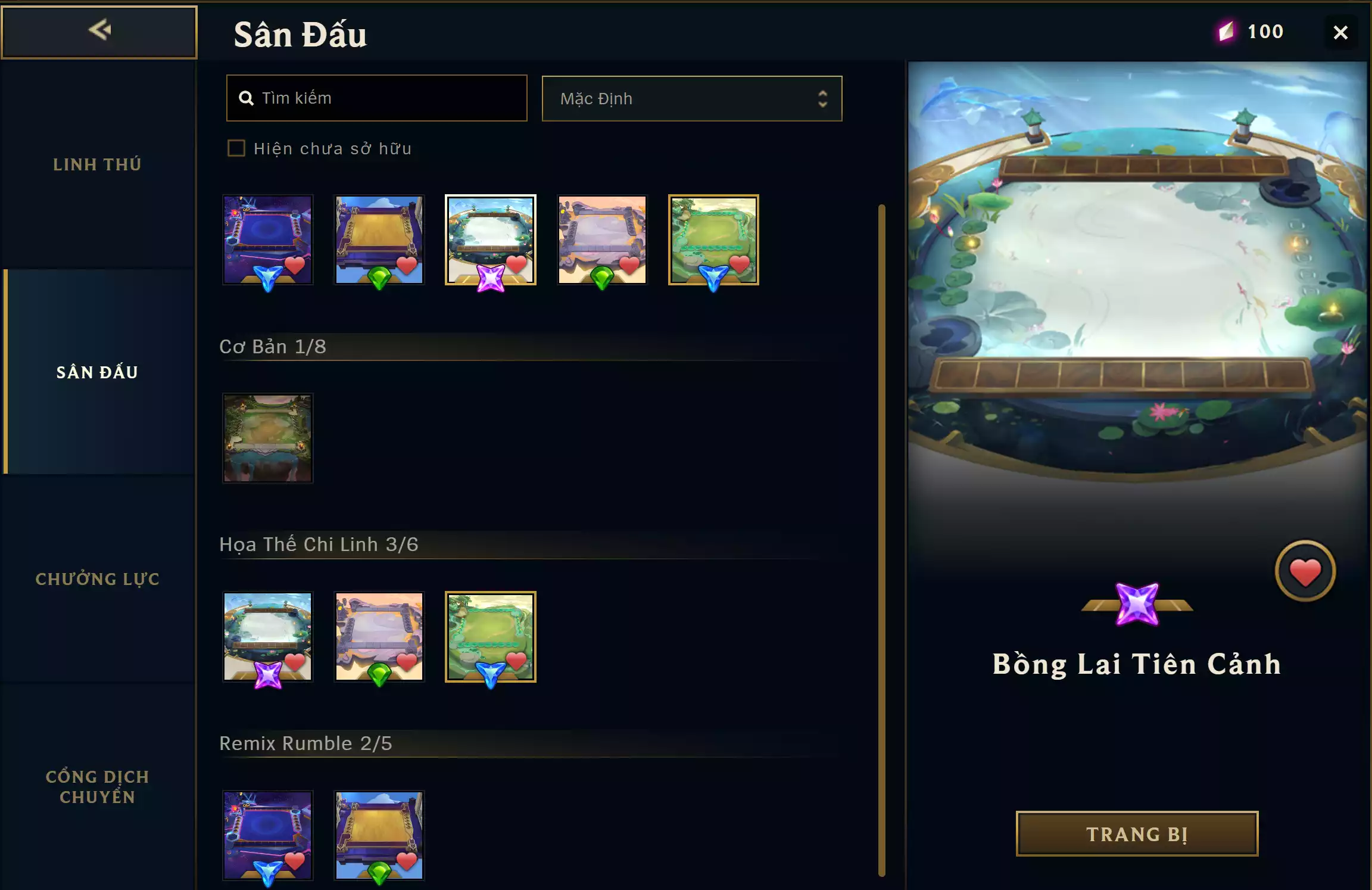Select the golden-floor arena under Remix Rumble
This screenshot has width=1372, height=890.
[x=379, y=835]
